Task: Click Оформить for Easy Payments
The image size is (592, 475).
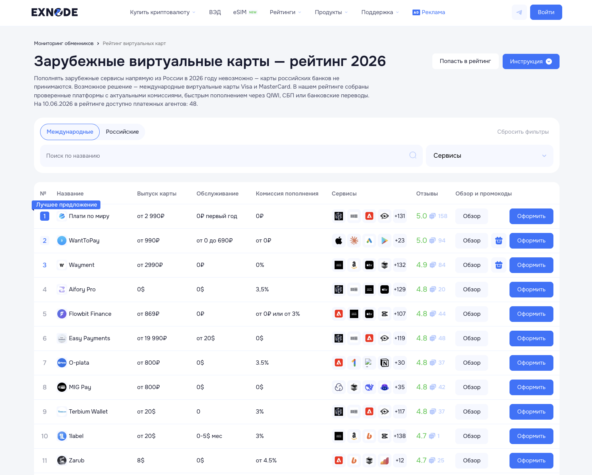Action: coord(531,338)
